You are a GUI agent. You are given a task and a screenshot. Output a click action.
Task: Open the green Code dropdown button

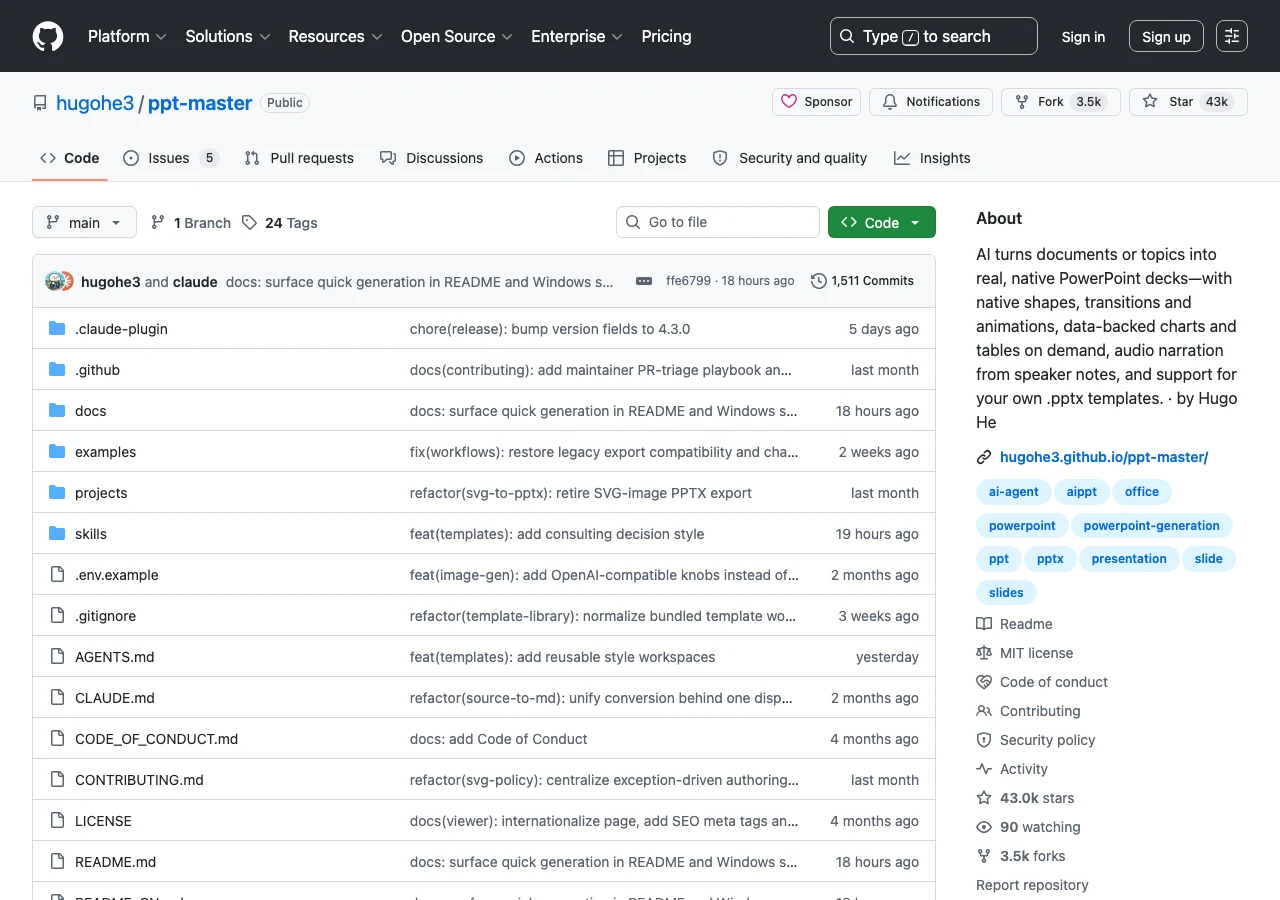tap(882, 222)
